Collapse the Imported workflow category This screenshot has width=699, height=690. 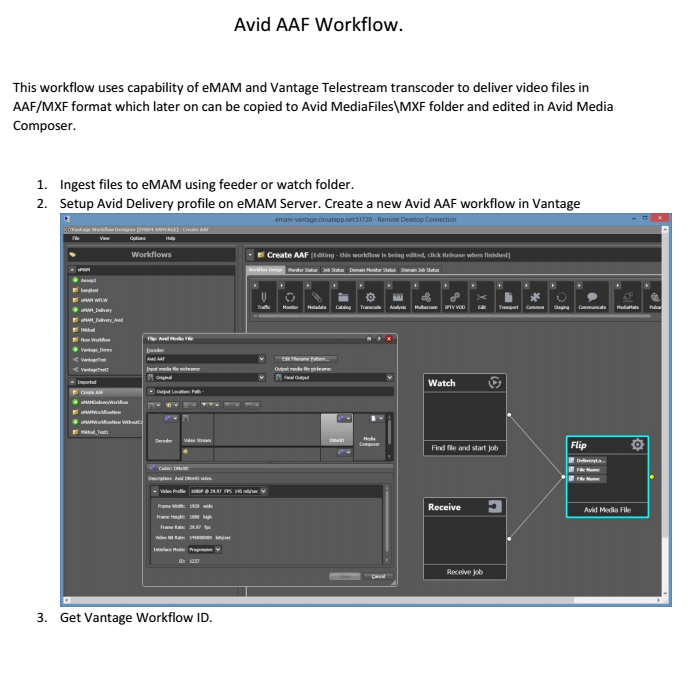72,382
